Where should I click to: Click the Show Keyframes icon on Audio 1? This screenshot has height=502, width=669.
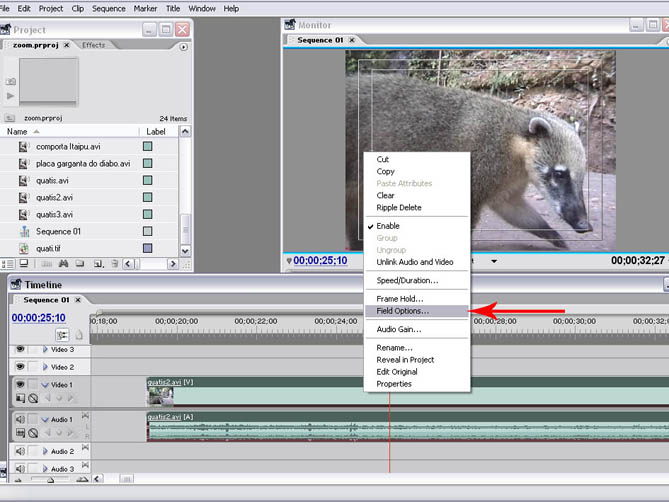[33, 433]
